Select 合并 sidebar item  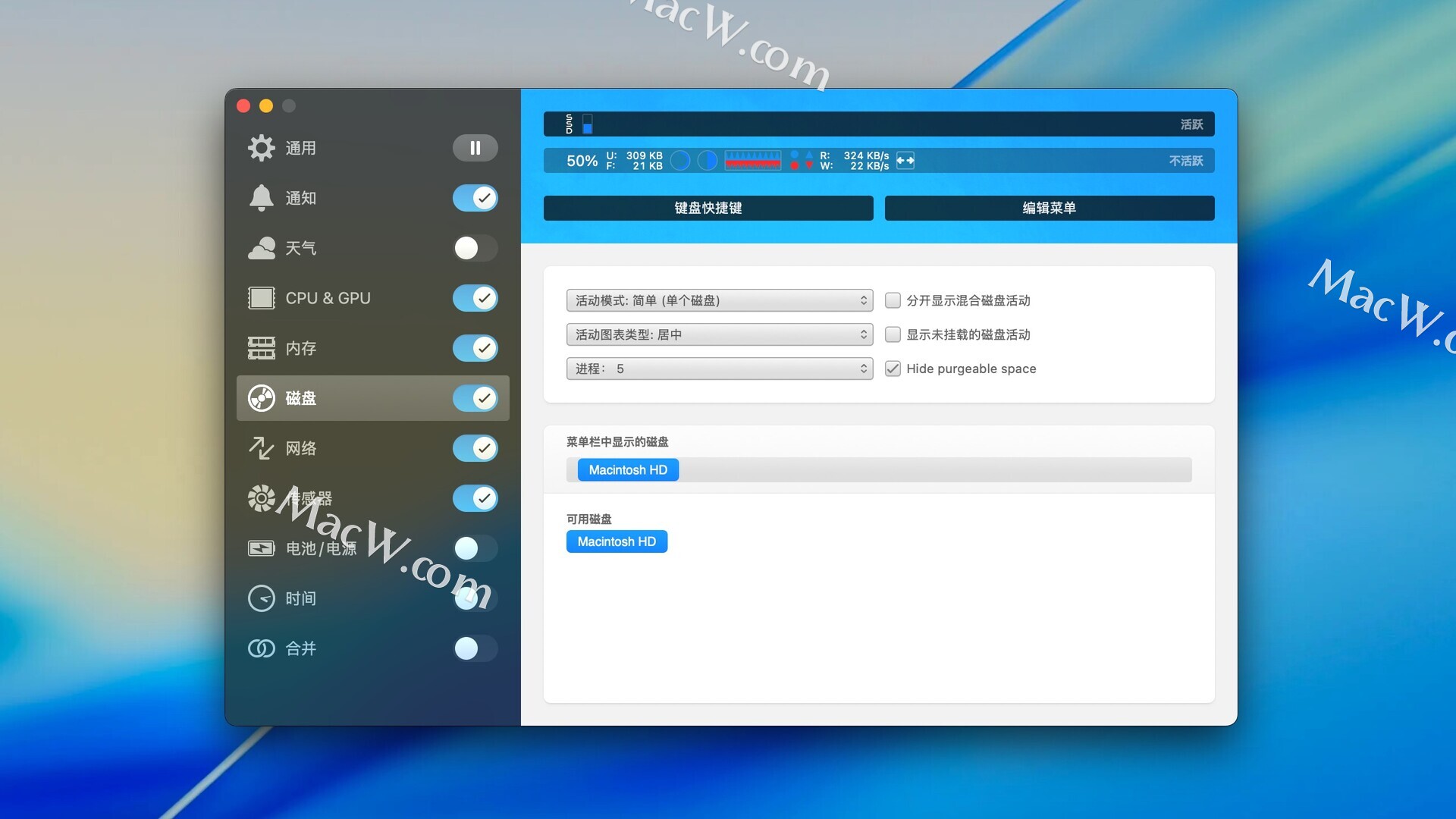(x=300, y=648)
